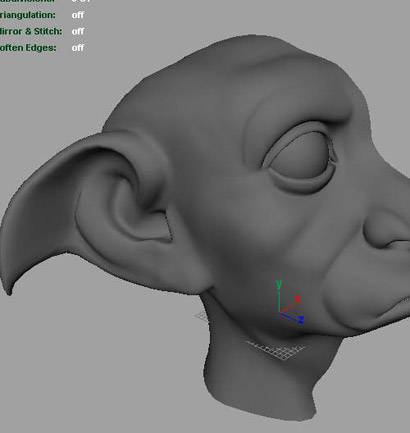Click the green Y axis label
The width and height of the screenshot is (410, 433).
coord(279,285)
